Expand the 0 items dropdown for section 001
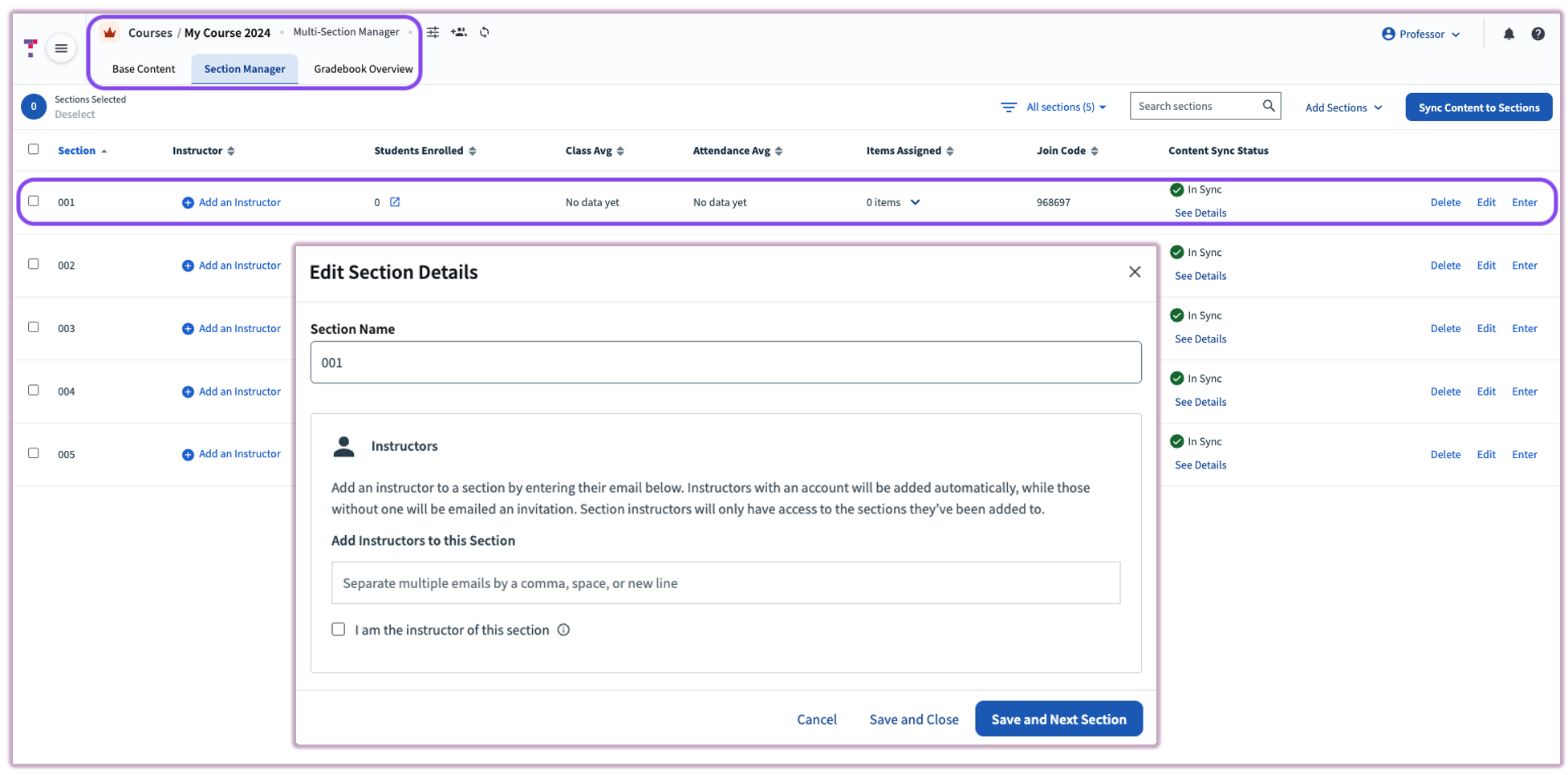 [x=916, y=202]
